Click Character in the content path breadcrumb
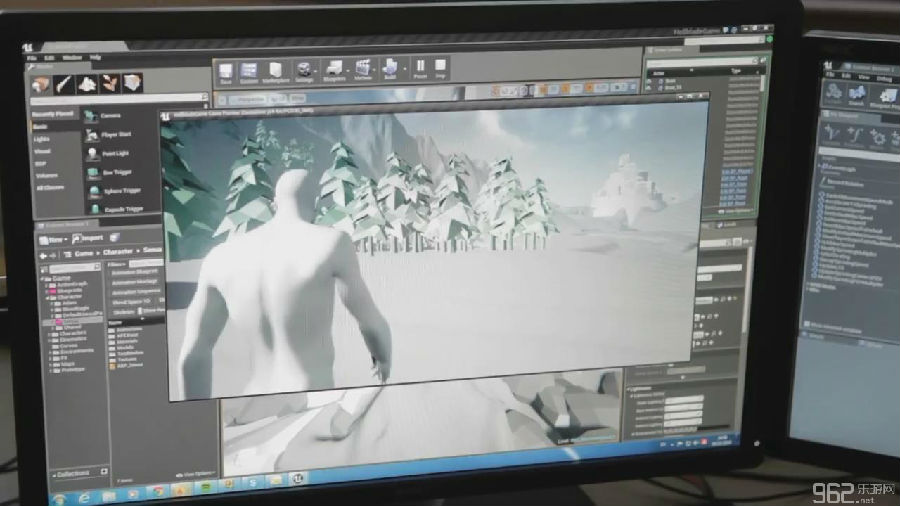This screenshot has height=506, width=900. point(118,252)
